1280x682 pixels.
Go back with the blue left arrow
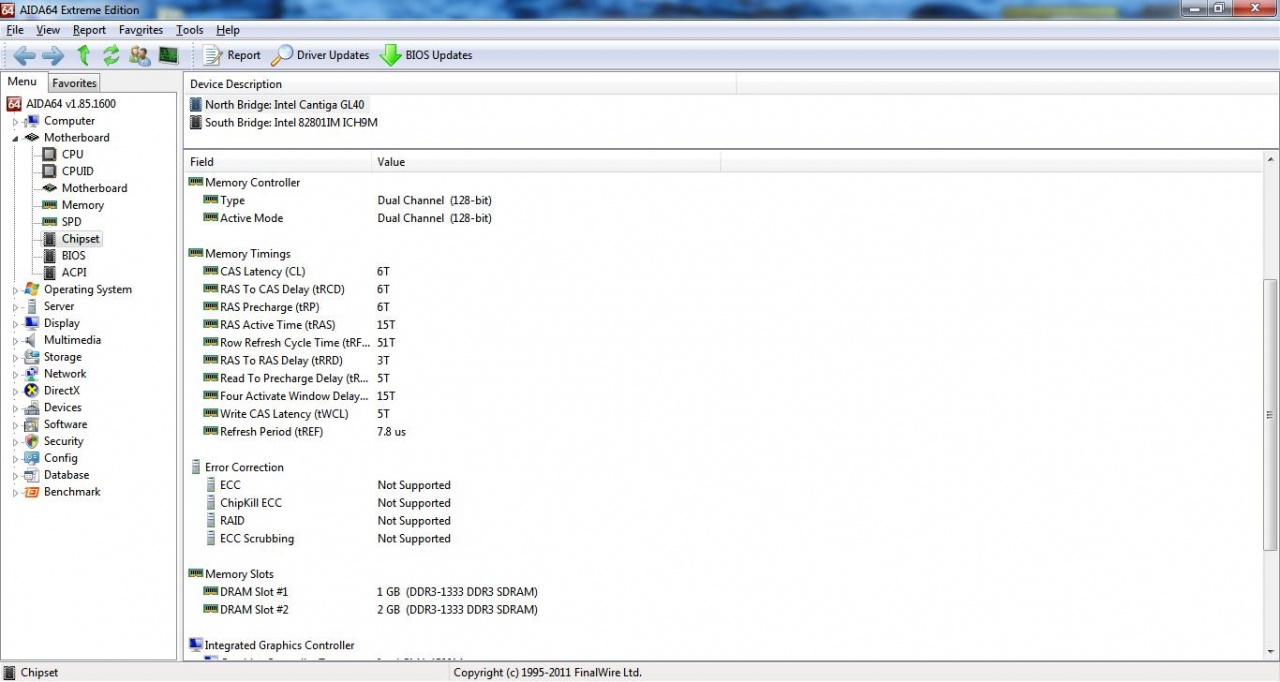click(x=25, y=56)
